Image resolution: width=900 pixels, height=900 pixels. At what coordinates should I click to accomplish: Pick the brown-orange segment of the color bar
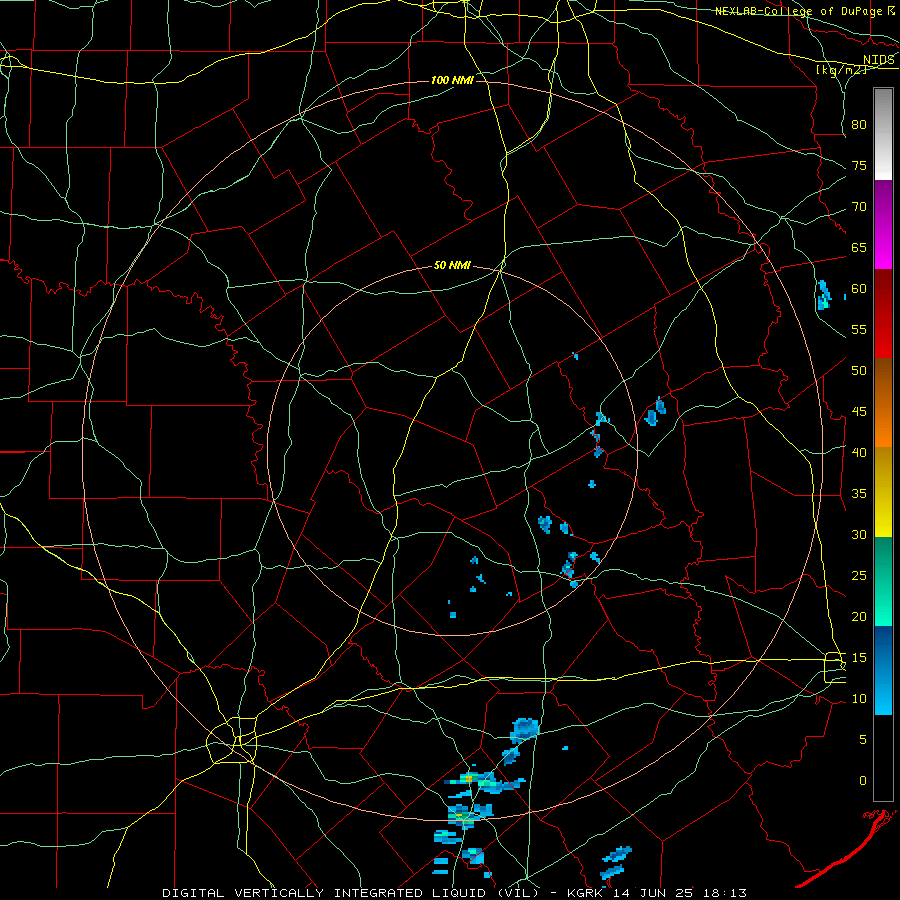click(883, 402)
